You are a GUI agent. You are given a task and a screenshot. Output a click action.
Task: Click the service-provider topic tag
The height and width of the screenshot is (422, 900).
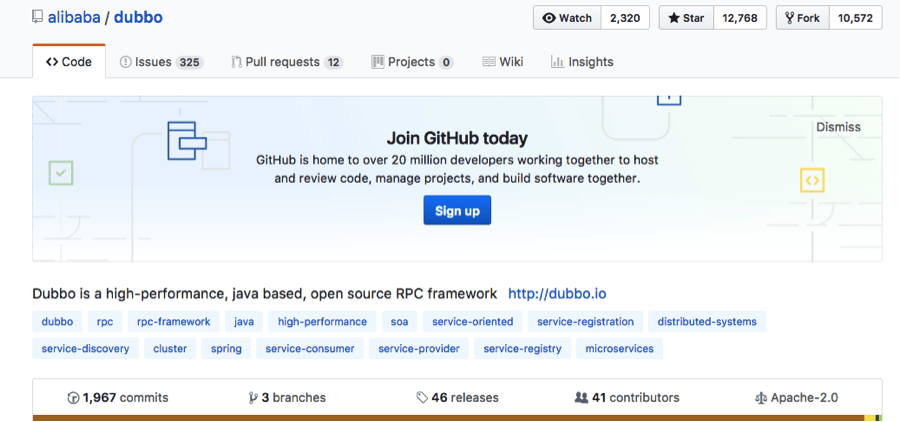click(x=419, y=349)
